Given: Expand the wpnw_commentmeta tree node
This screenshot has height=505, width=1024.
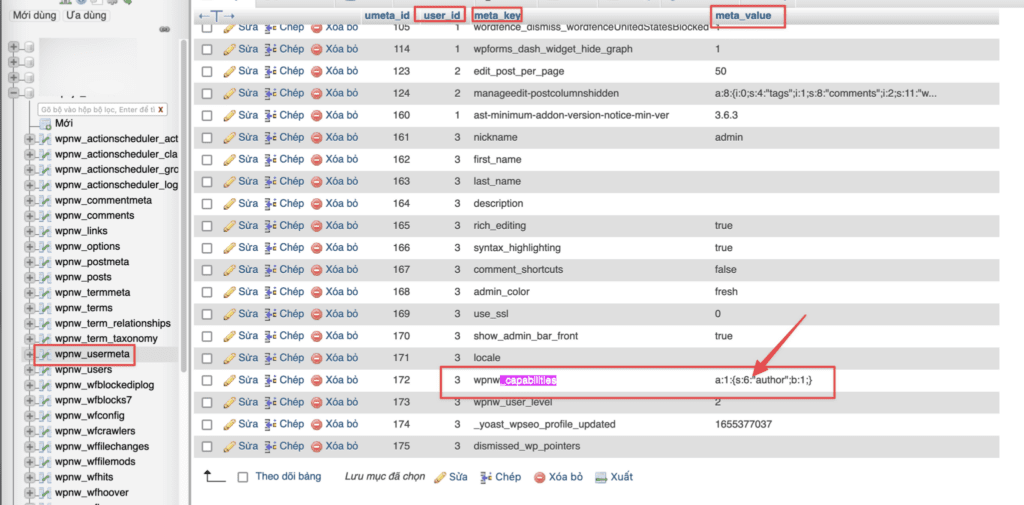Looking at the screenshot, I should 29,200.
